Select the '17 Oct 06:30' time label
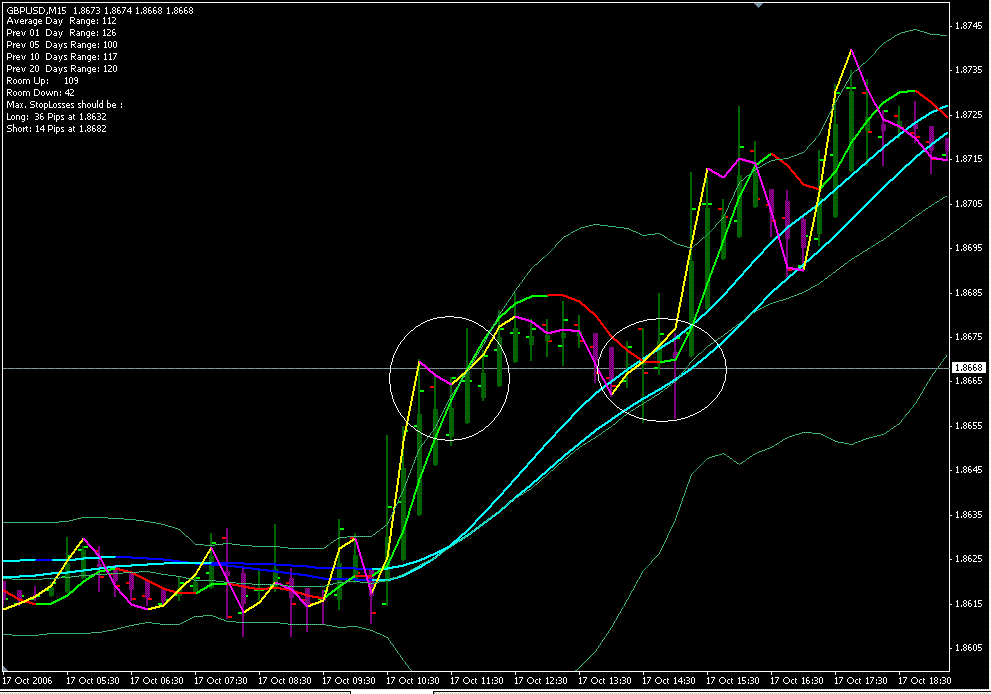The height and width of the screenshot is (694, 991). [x=157, y=681]
